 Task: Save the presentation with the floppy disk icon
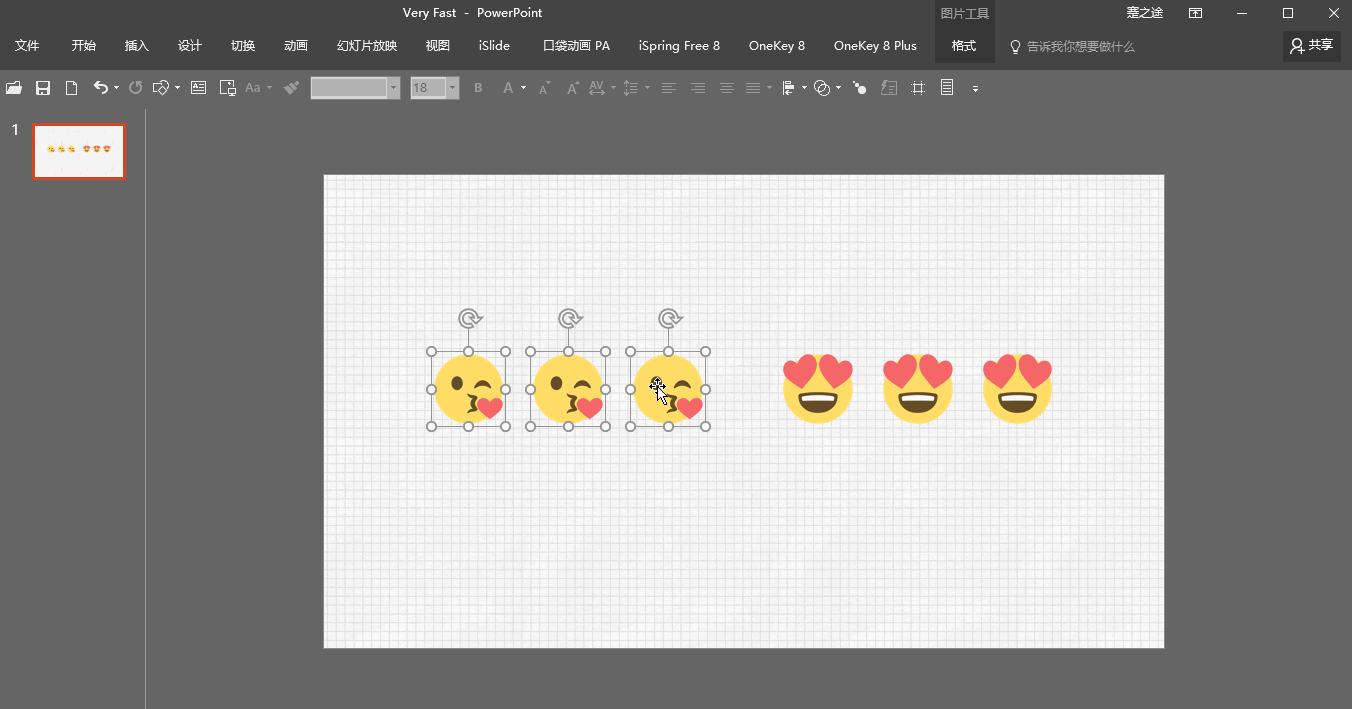coord(43,88)
